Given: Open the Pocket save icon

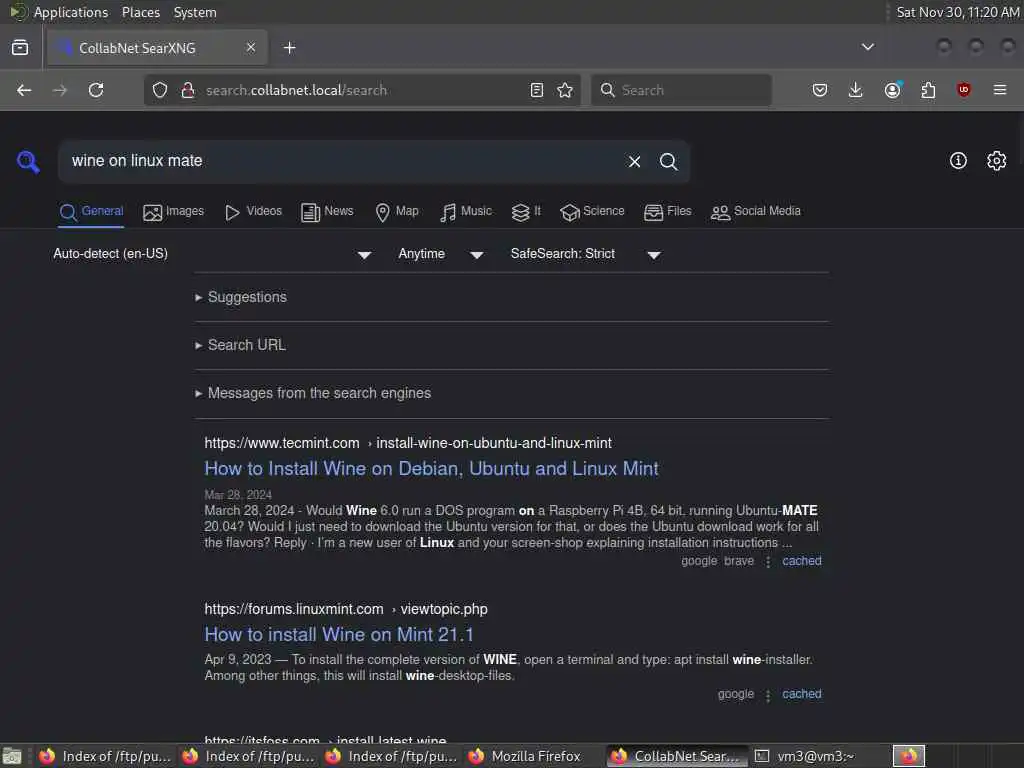Looking at the screenshot, I should tap(820, 90).
